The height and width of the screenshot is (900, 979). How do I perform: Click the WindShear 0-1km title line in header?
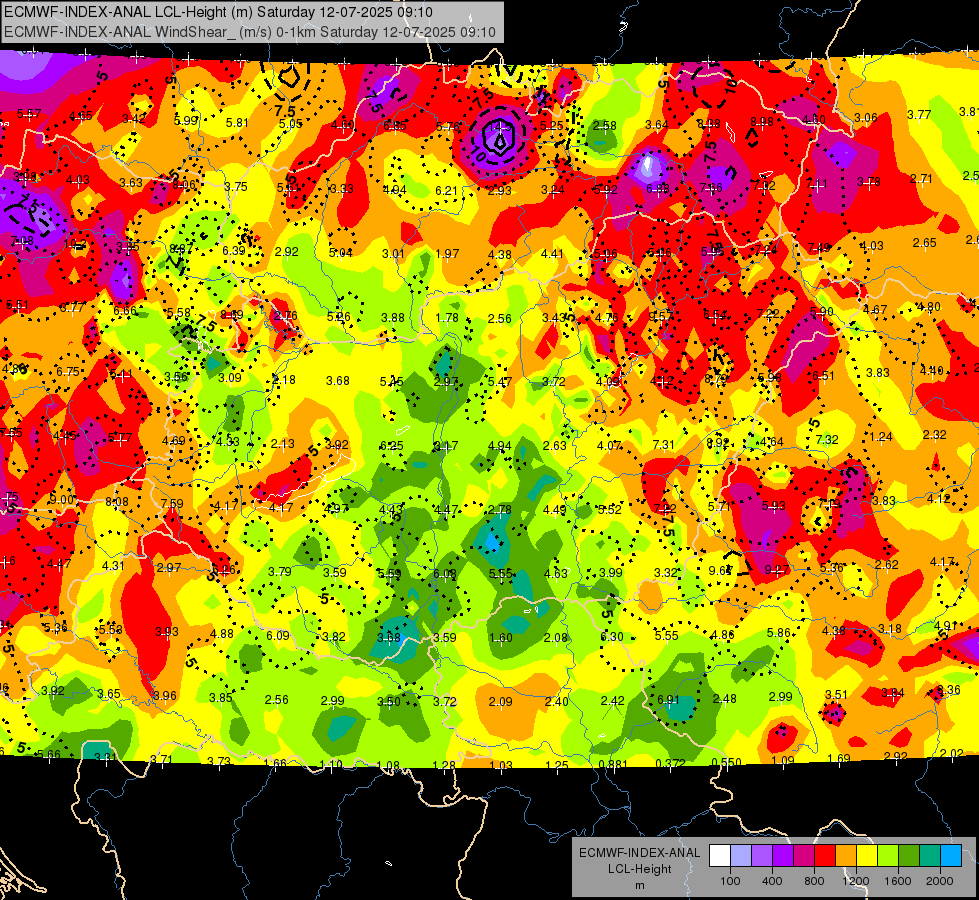point(250,32)
